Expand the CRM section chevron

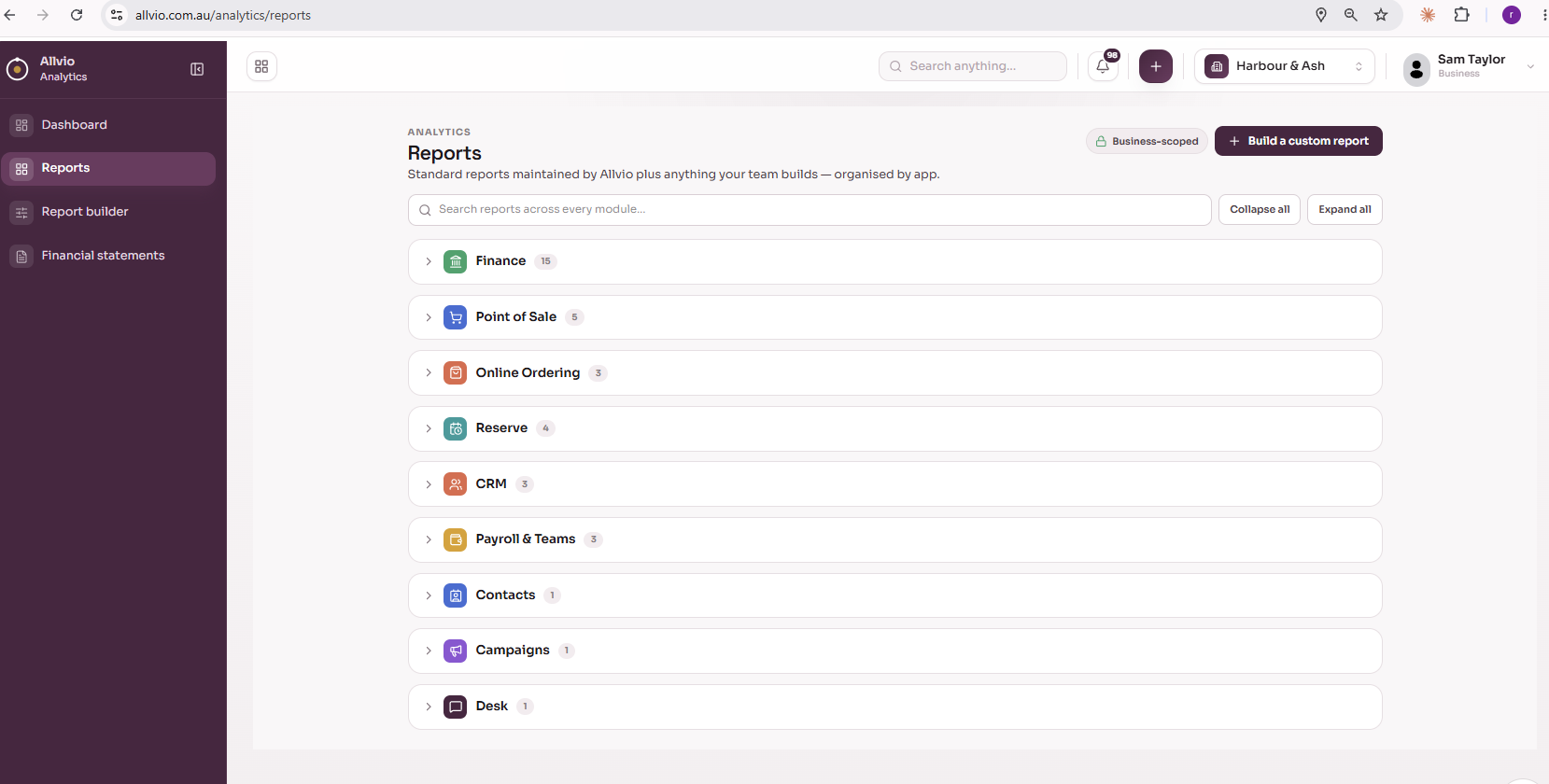pyautogui.click(x=429, y=484)
